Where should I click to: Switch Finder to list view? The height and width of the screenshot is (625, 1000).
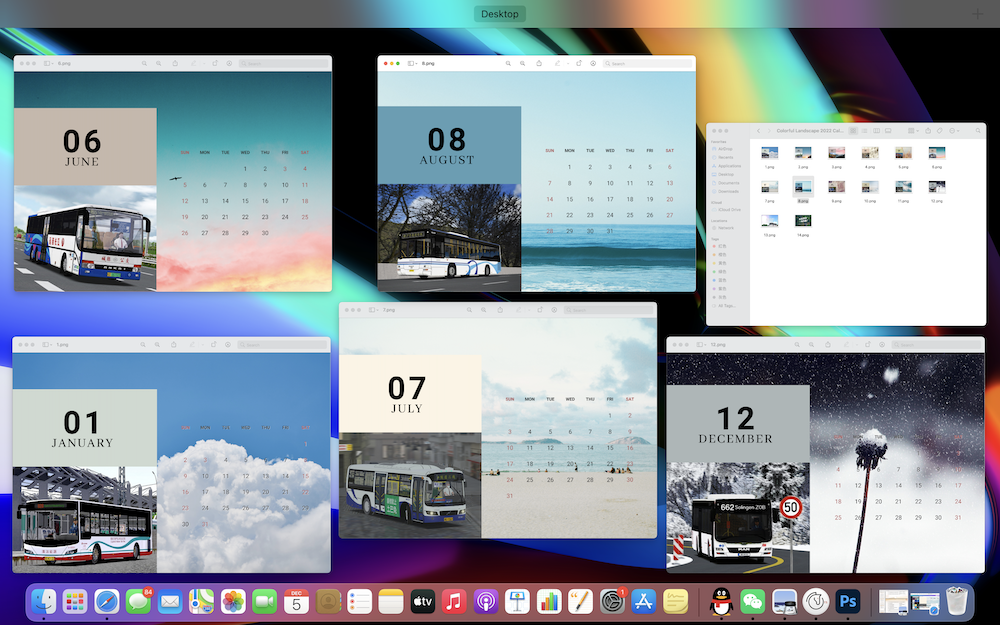tap(865, 131)
